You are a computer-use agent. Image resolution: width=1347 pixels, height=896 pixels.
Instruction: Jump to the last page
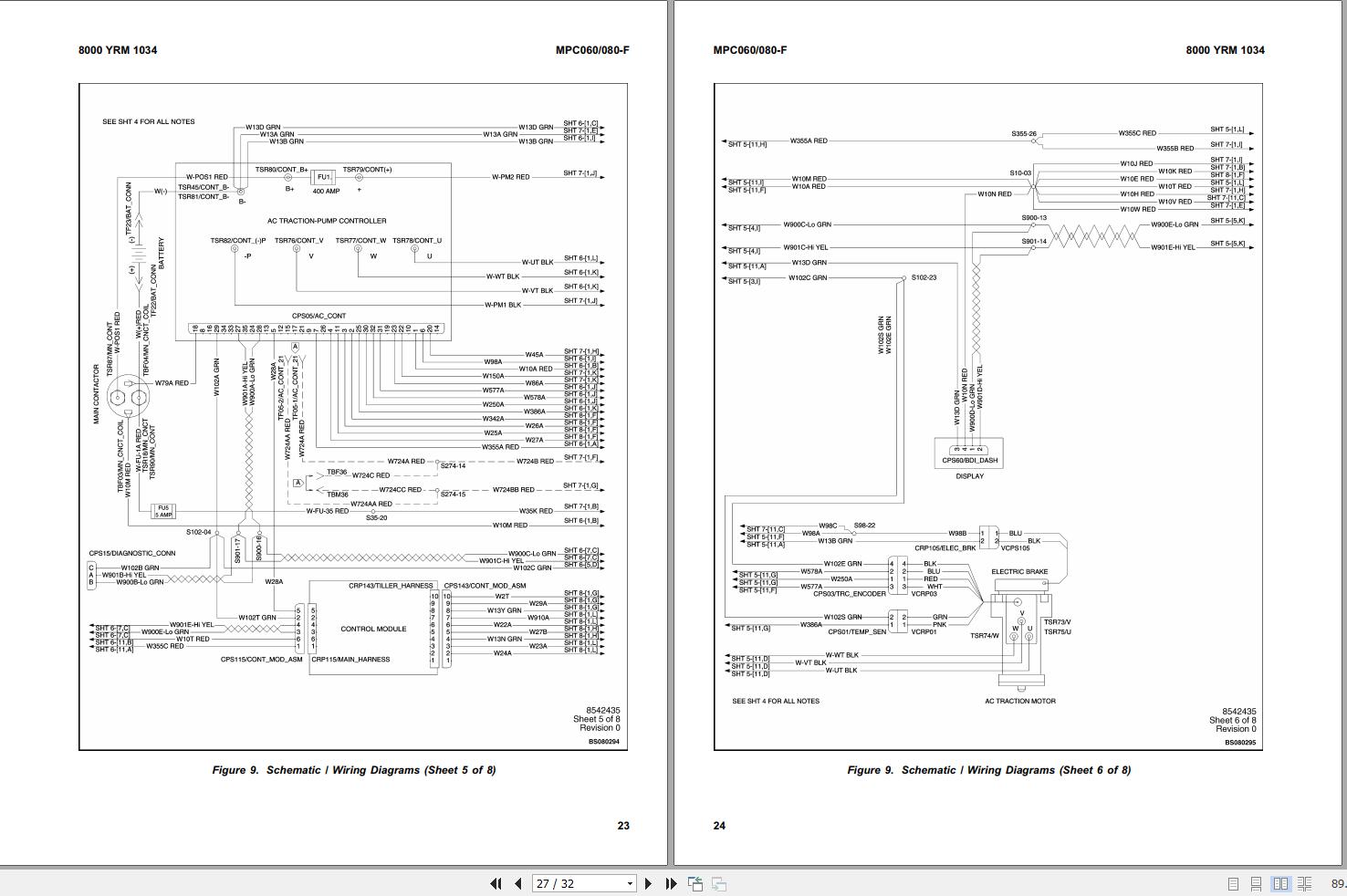click(671, 883)
